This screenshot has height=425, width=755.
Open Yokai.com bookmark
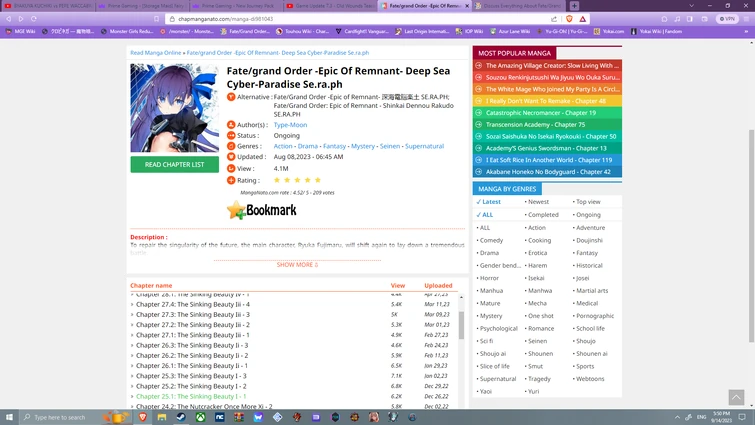click(x=609, y=31)
